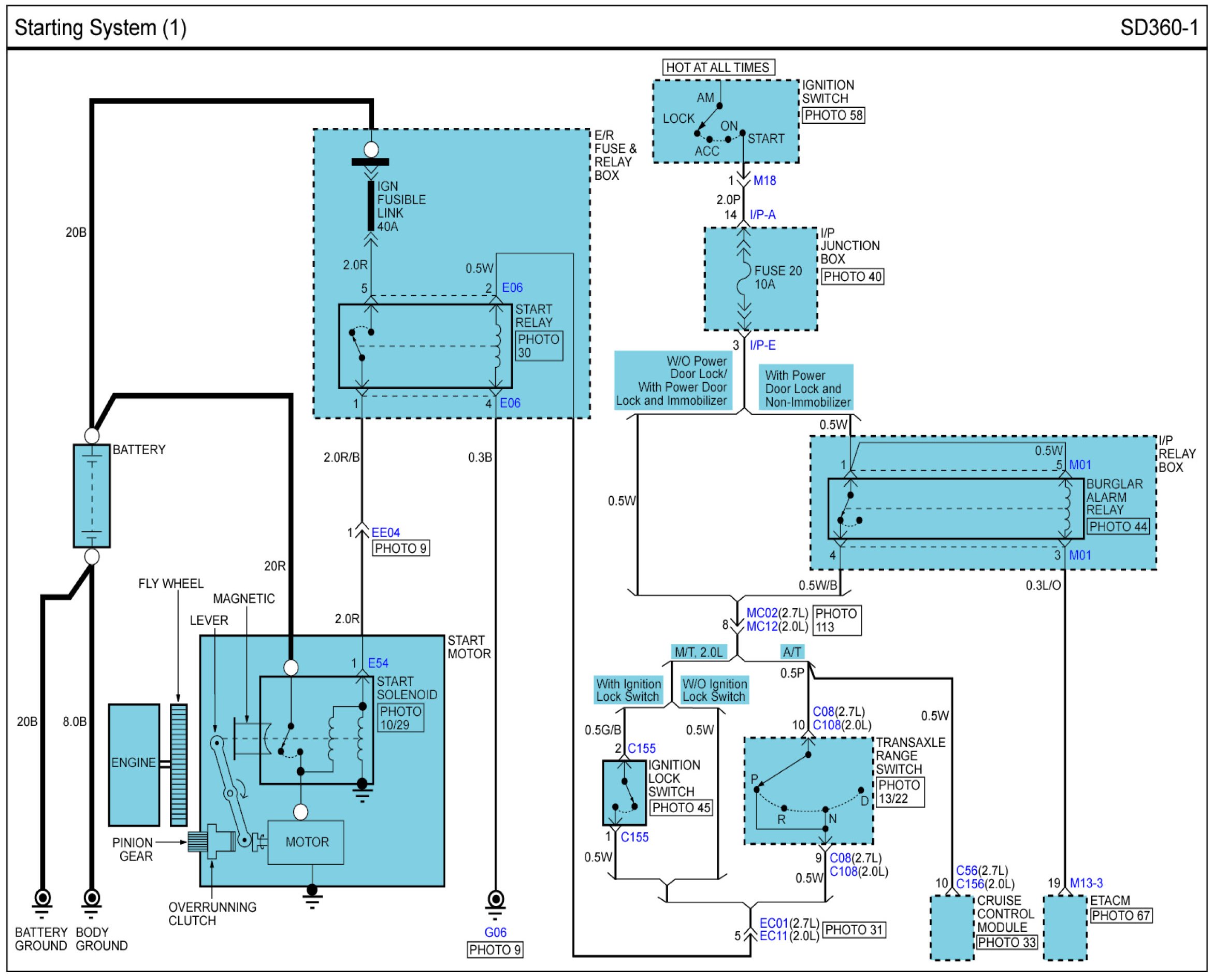1214x980 pixels.
Task: Click the blue E54 connector label
Action: pos(378,664)
